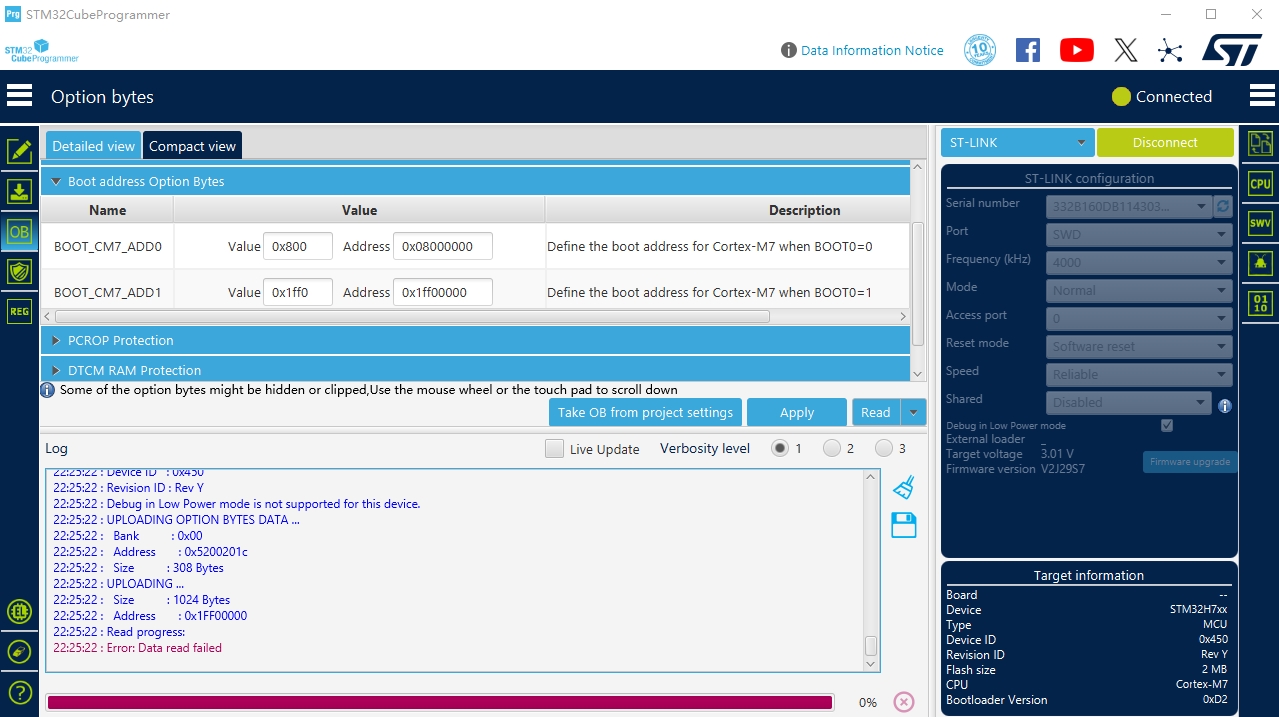Screen dimensions: 1279x717
Task: Click the option bytes horizontal scrollbar
Action: (x=412, y=316)
